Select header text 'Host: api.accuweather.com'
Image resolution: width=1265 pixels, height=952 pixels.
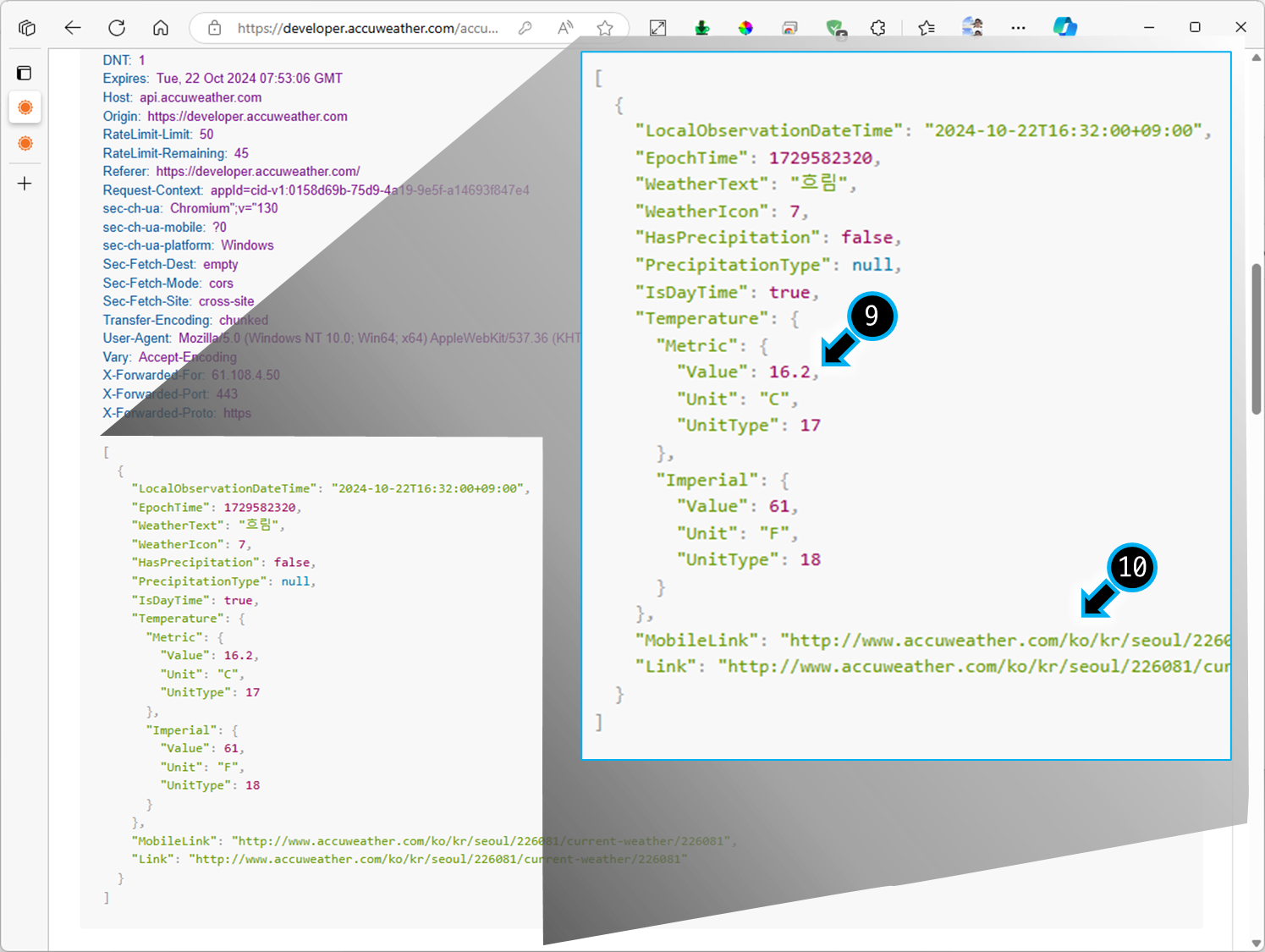(x=182, y=97)
